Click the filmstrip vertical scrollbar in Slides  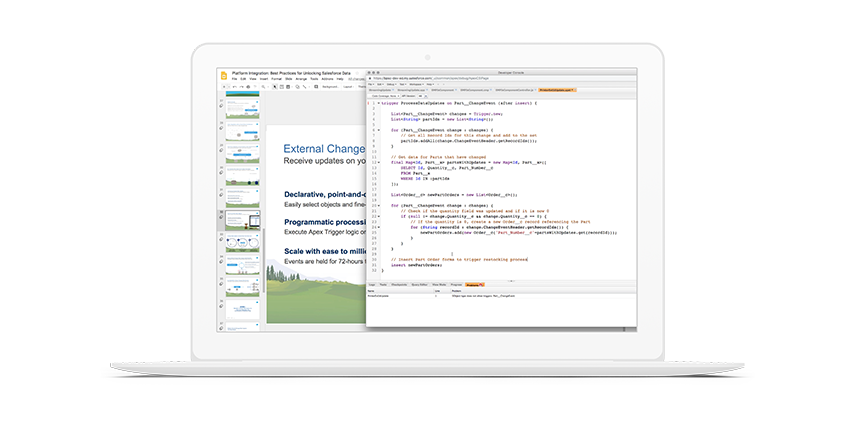pyautogui.click(x=263, y=260)
